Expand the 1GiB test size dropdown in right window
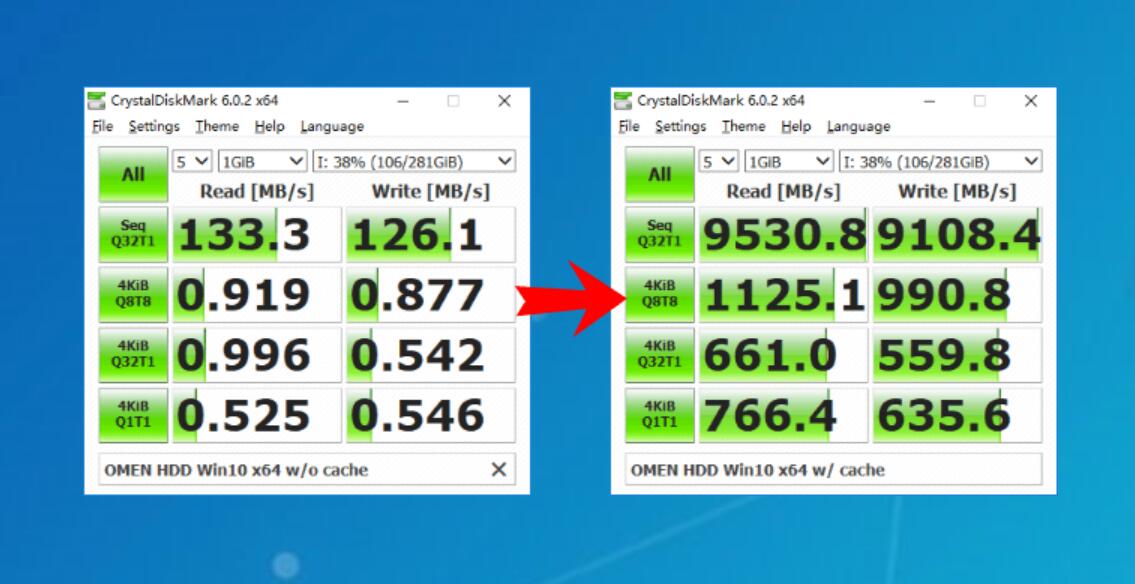The image size is (1135, 584). [x=789, y=161]
